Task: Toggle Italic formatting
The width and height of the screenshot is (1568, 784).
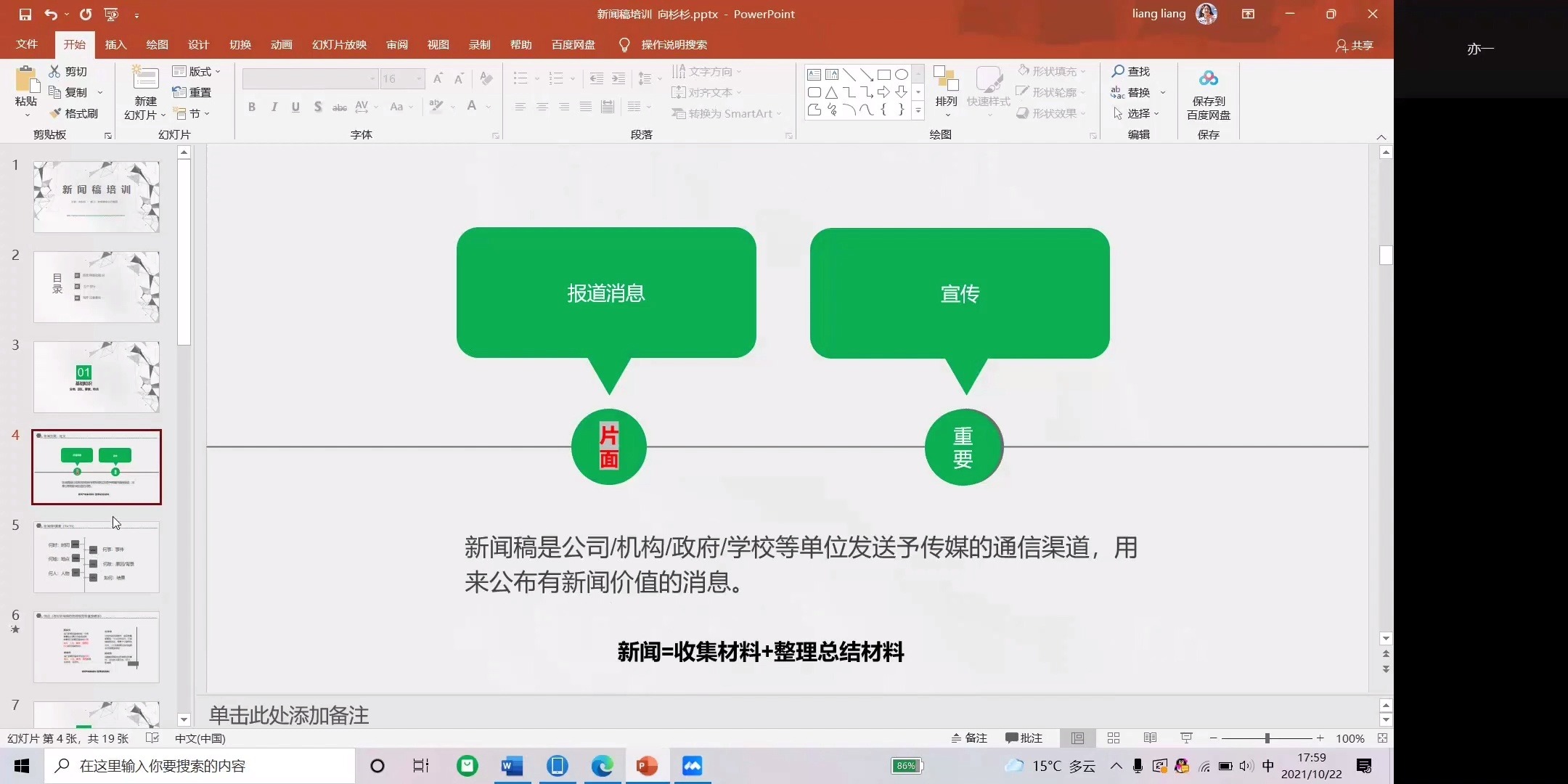Action: tap(274, 107)
